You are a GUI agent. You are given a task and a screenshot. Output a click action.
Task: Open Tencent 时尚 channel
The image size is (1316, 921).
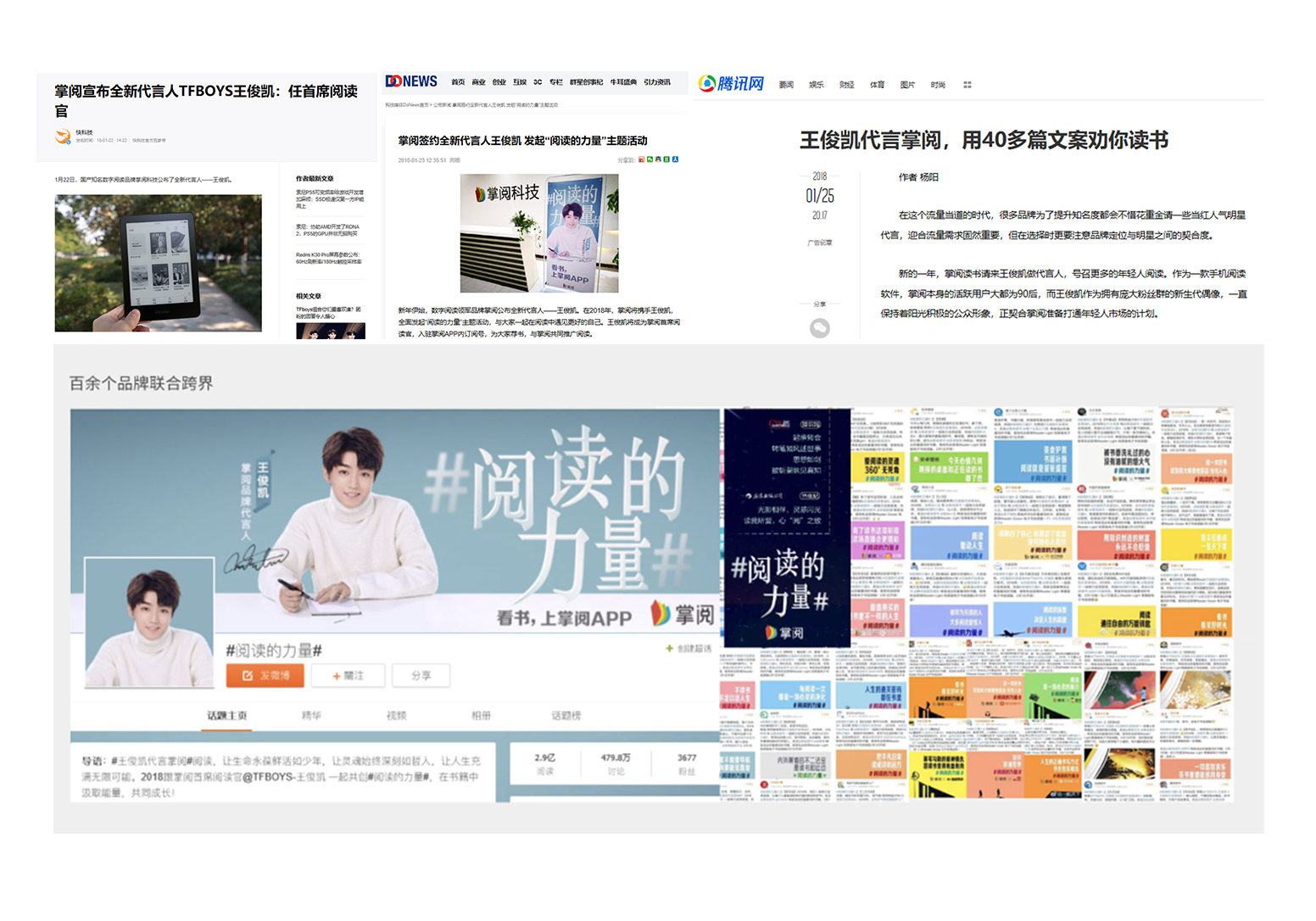tap(938, 85)
